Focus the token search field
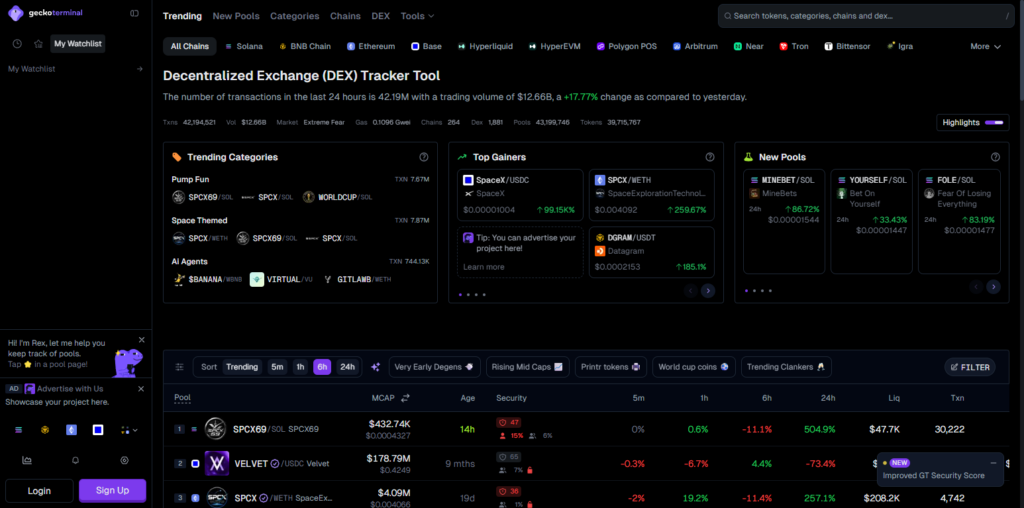The image size is (1024, 508). click(868, 16)
